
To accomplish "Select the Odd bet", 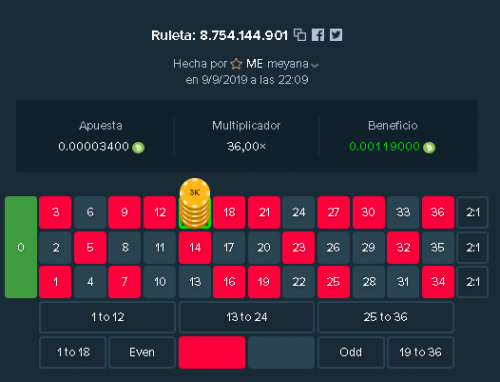I will [351, 352].
